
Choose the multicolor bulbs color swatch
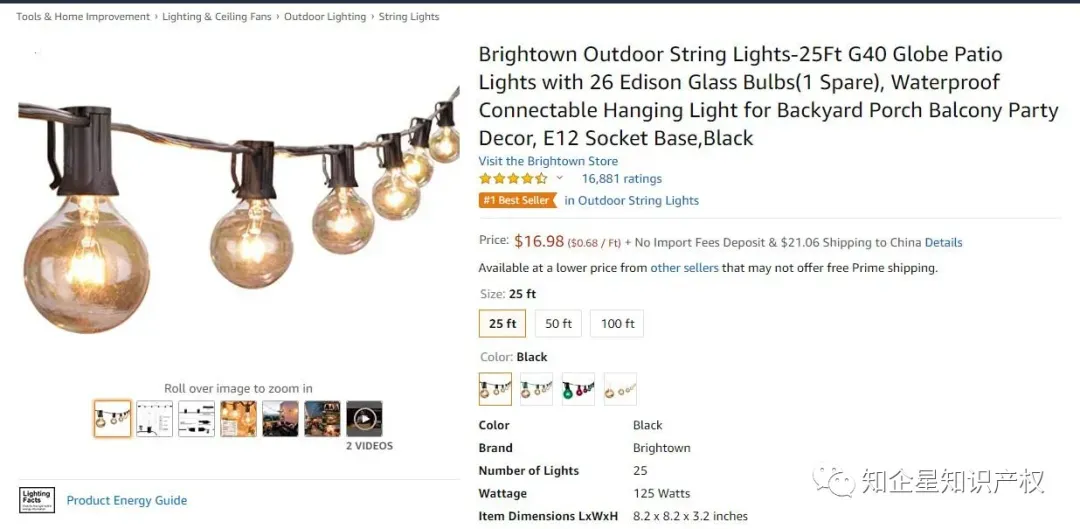pyautogui.click(x=579, y=389)
